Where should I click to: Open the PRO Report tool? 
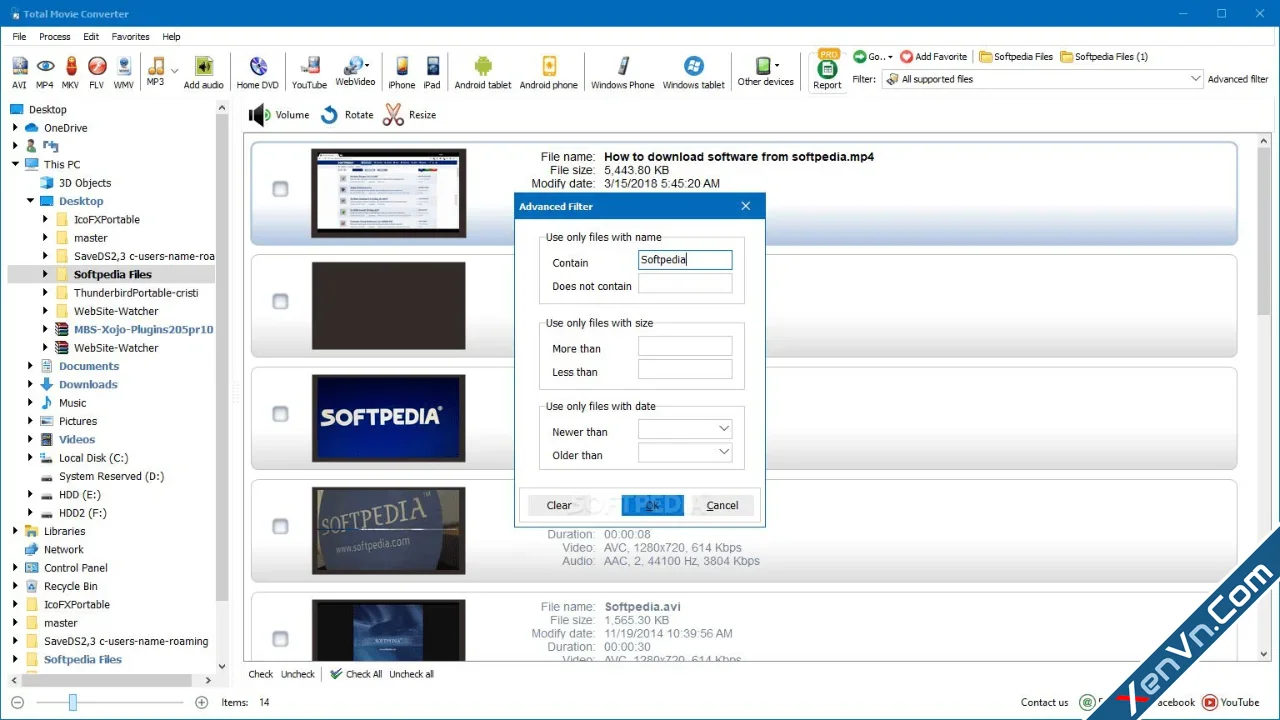pos(827,72)
